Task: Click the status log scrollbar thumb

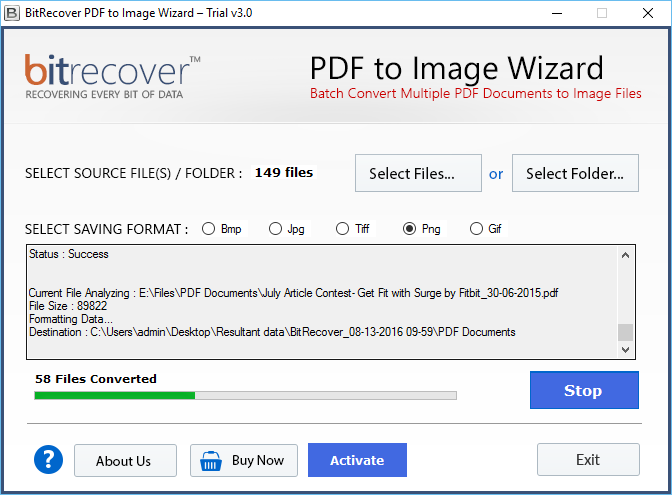Action: point(625,332)
